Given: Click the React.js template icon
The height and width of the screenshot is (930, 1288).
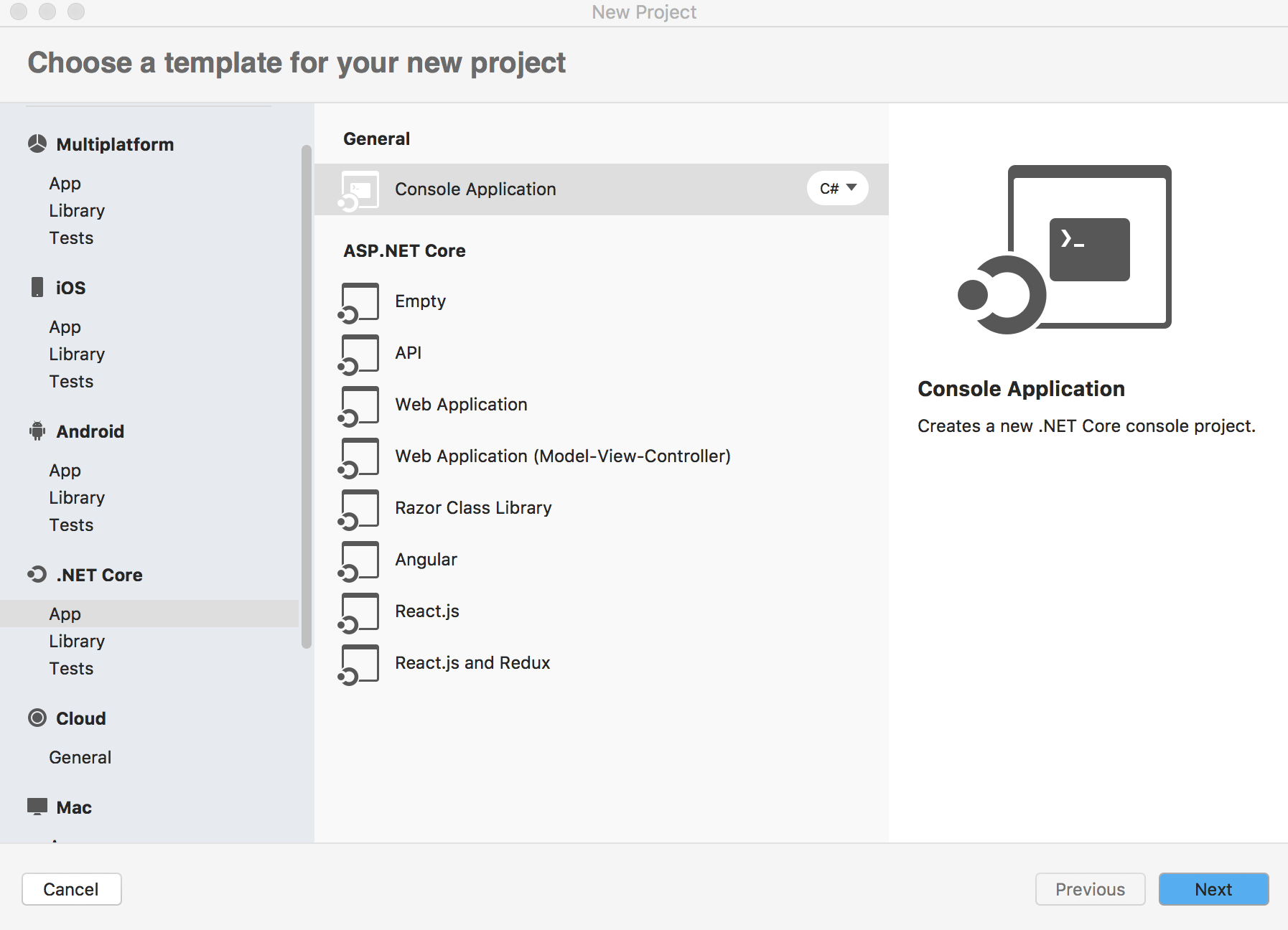Looking at the screenshot, I should (x=358, y=613).
